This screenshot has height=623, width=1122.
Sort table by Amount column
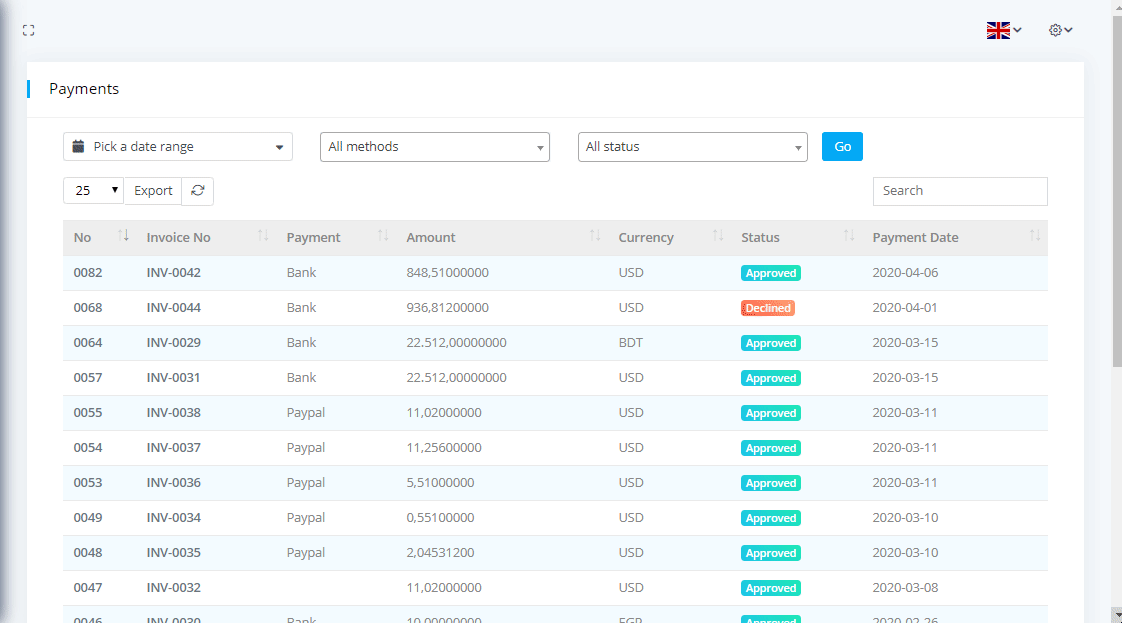point(430,238)
